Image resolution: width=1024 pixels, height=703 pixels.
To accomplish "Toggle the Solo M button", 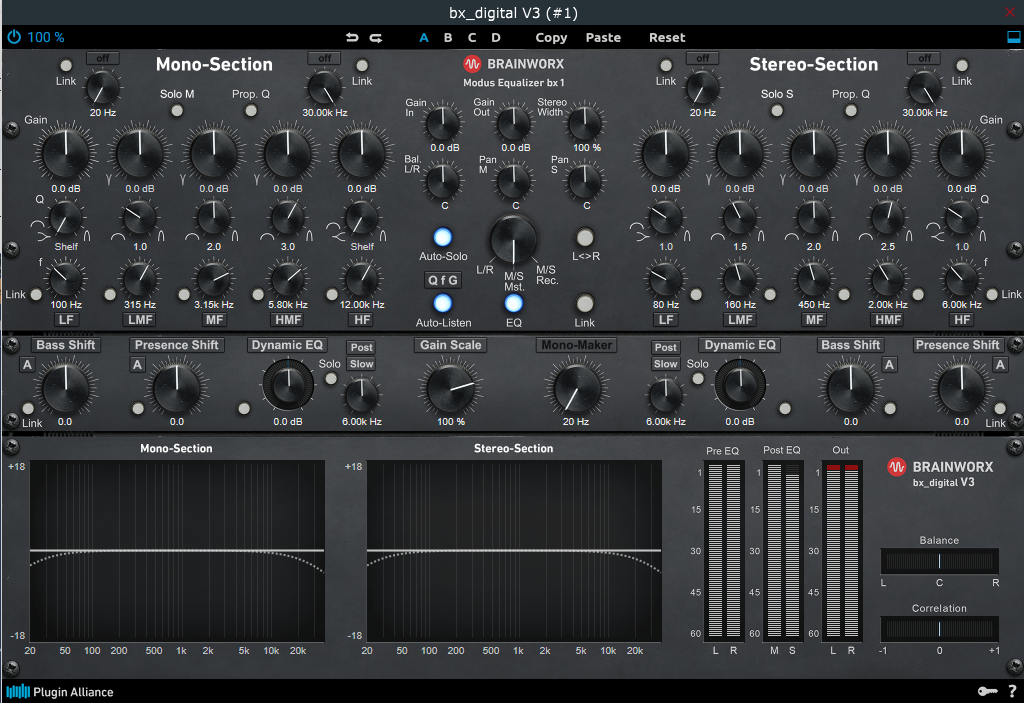I will click(x=177, y=110).
